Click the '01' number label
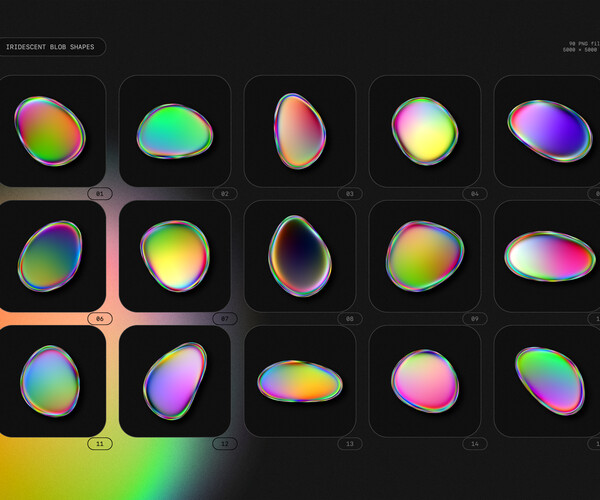The height and width of the screenshot is (500, 600). [100, 194]
